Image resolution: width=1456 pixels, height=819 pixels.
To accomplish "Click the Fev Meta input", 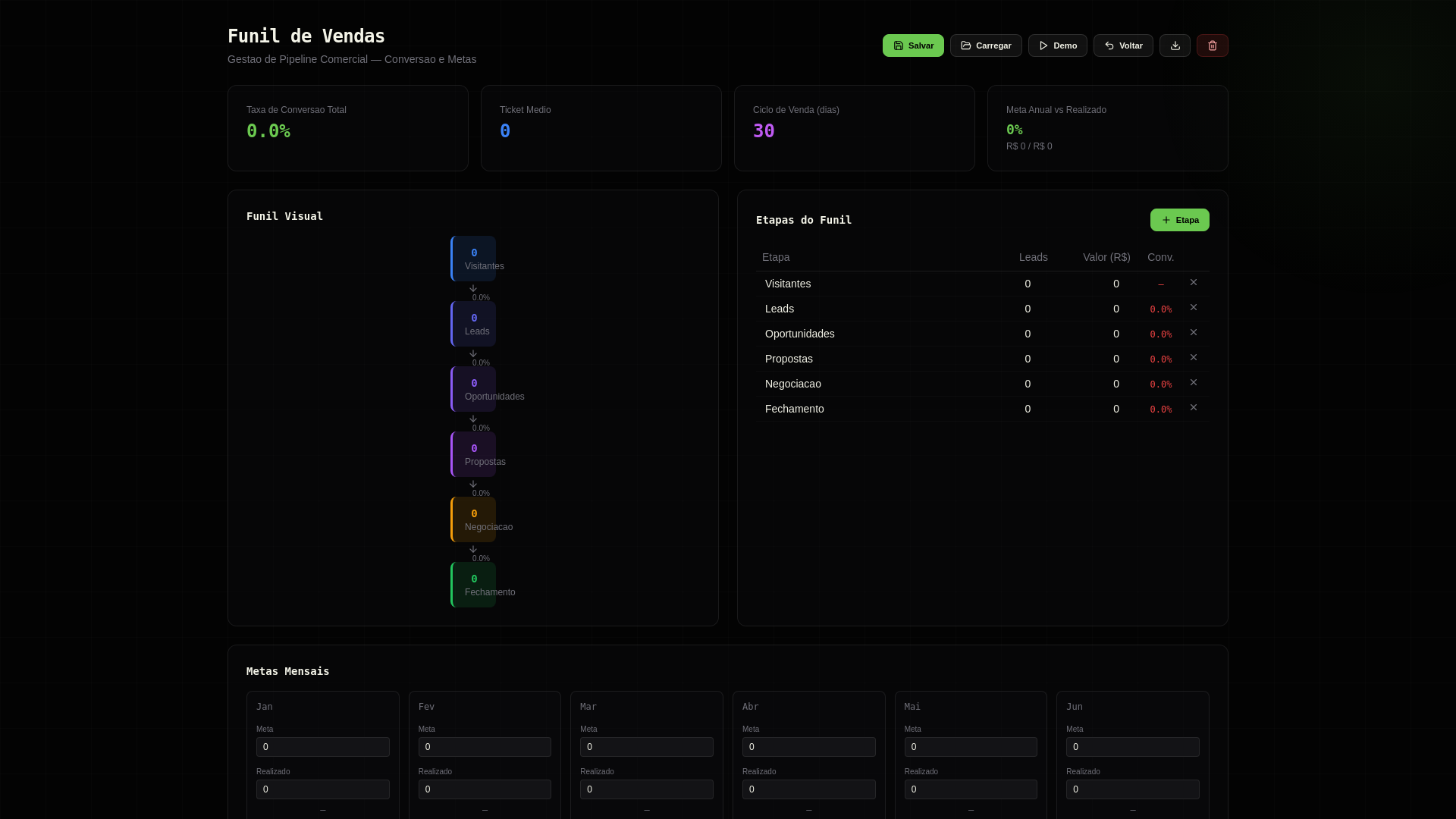I will click(x=485, y=747).
